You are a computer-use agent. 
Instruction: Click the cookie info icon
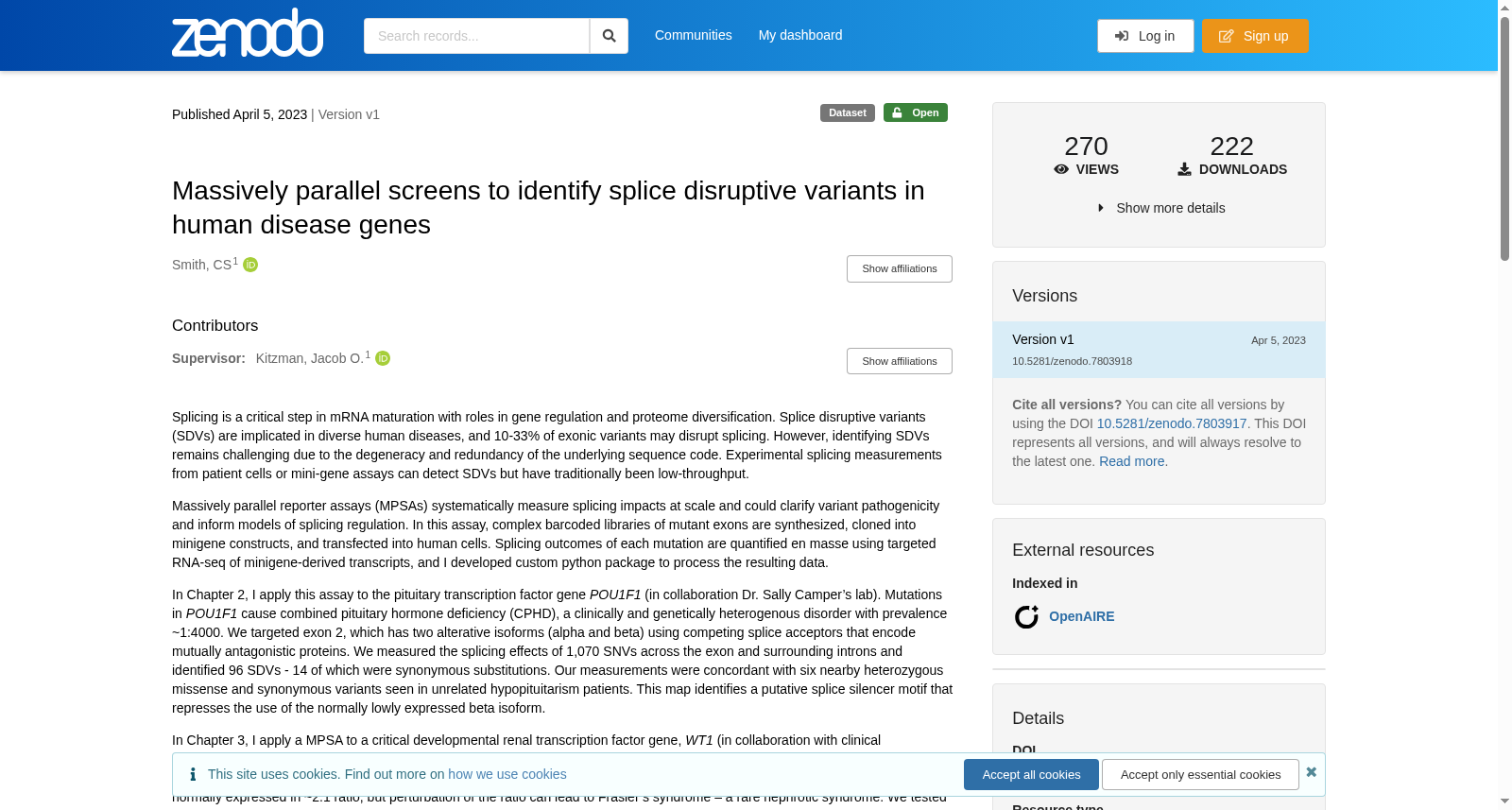click(x=193, y=774)
